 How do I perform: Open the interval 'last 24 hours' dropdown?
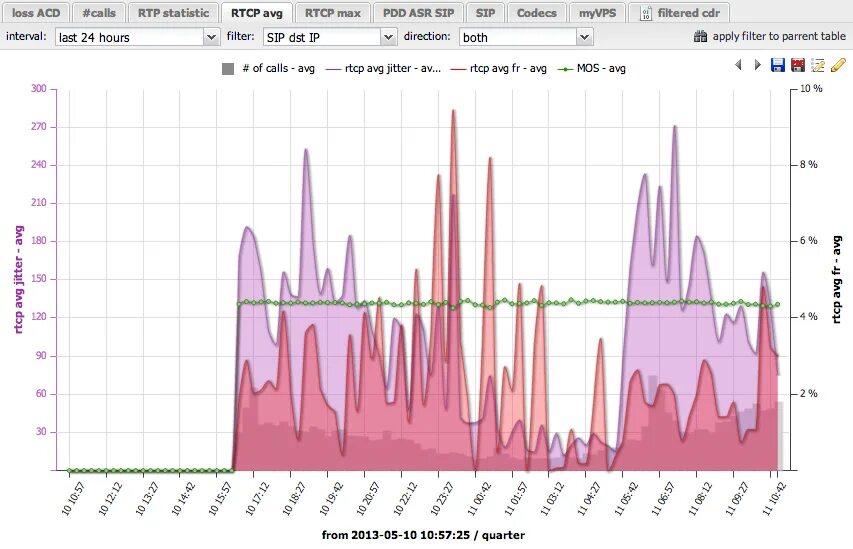coord(211,37)
